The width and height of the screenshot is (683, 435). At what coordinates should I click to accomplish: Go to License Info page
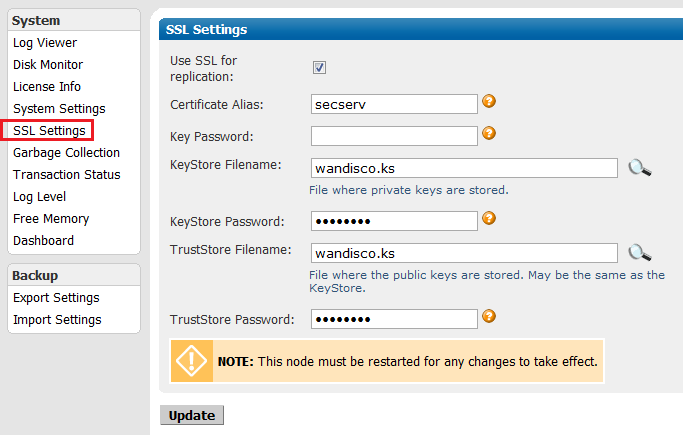pyautogui.click(x=47, y=87)
